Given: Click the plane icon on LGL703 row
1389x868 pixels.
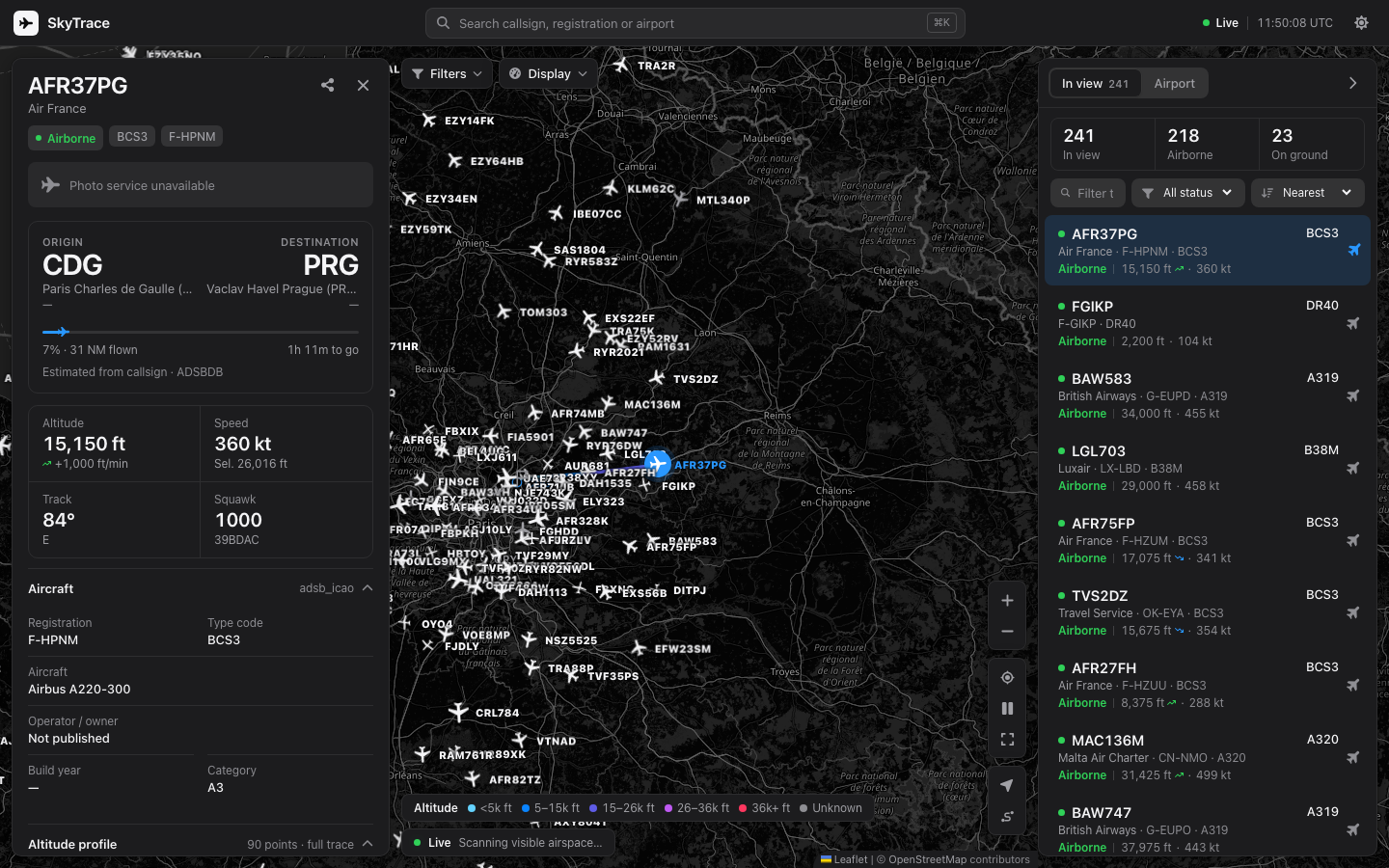Looking at the screenshot, I should [1353, 468].
